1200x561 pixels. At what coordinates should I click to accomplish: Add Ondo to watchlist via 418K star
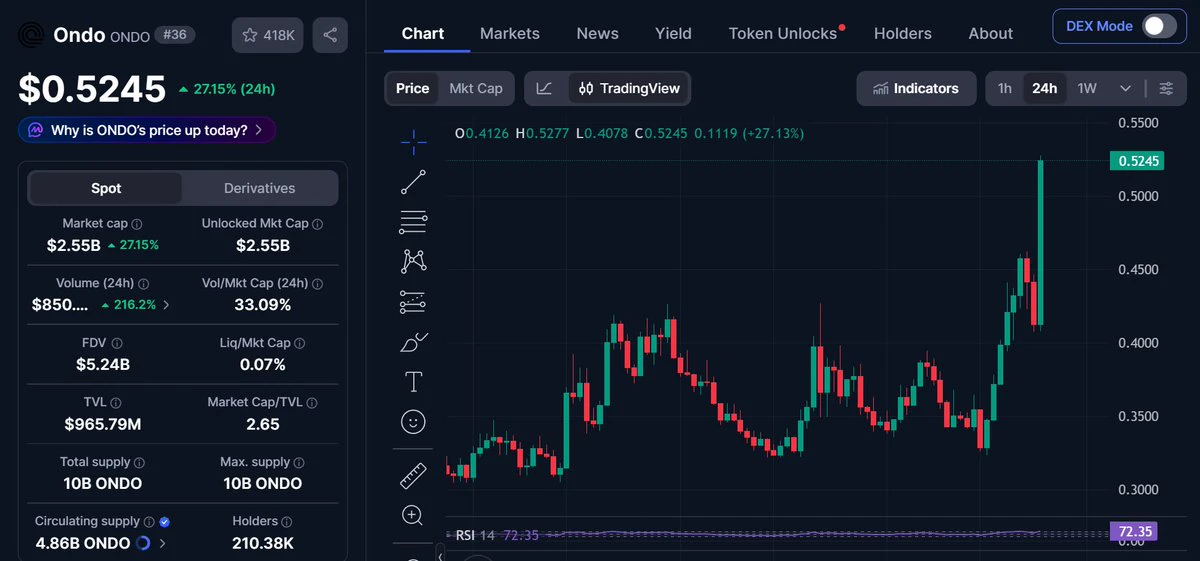coord(269,35)
